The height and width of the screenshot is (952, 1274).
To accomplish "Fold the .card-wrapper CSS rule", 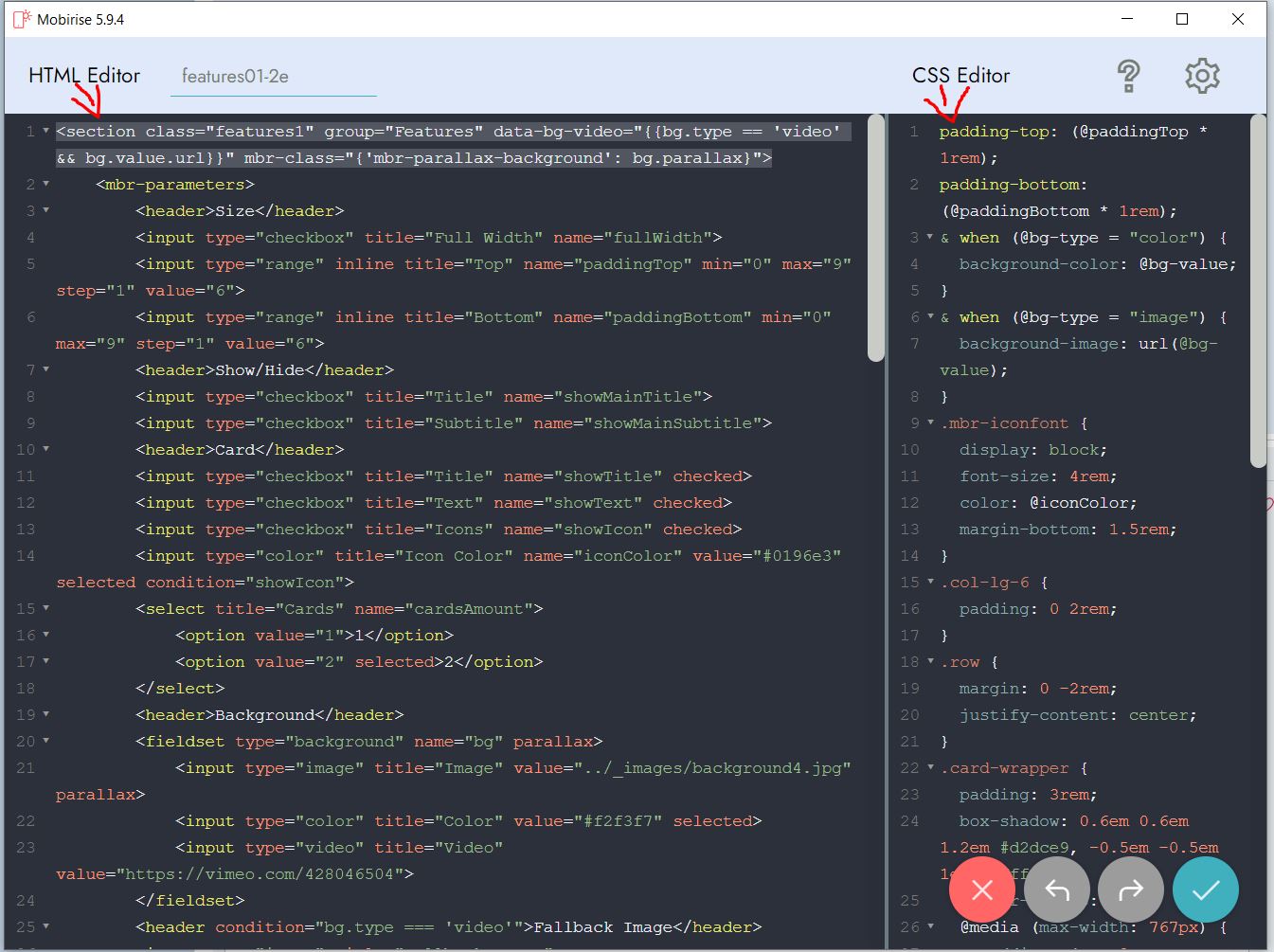I will pyautogui.click(x=930, y=768).
